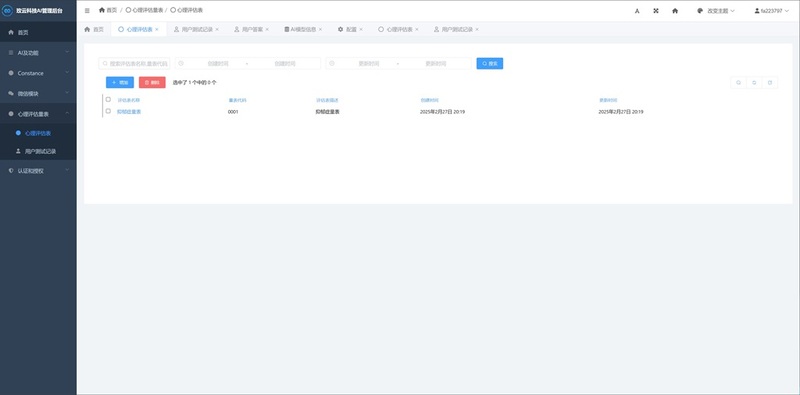This screenshot has width=800, height=395.
Task: Switch to the 用户答案 tab
Action: [x=252, y=29]
